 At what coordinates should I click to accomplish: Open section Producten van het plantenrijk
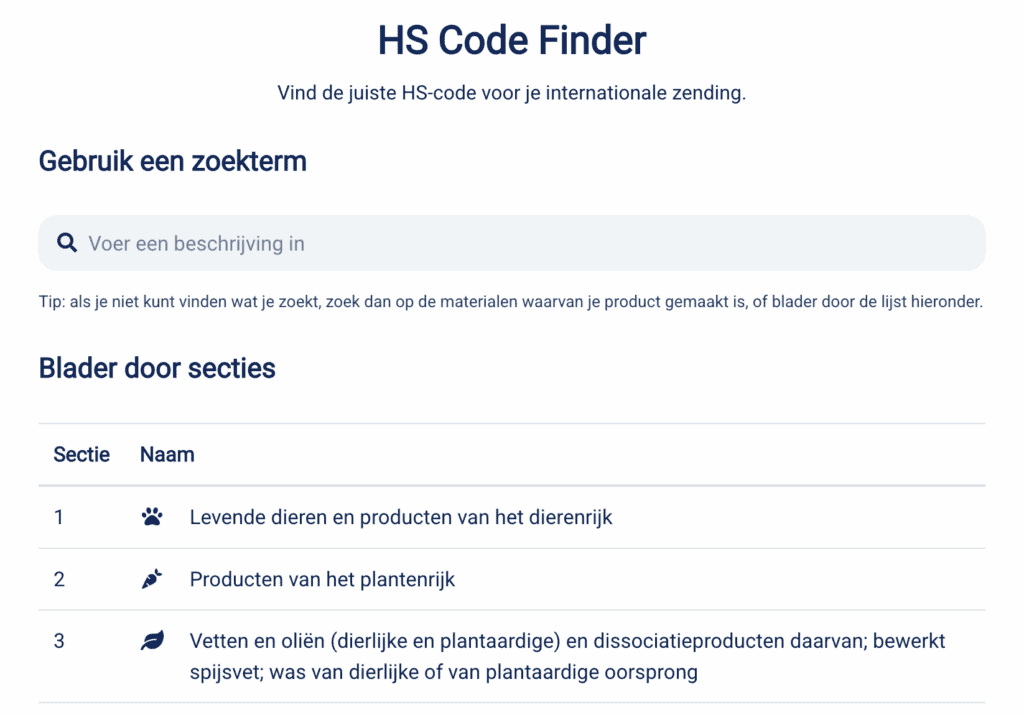322,578
